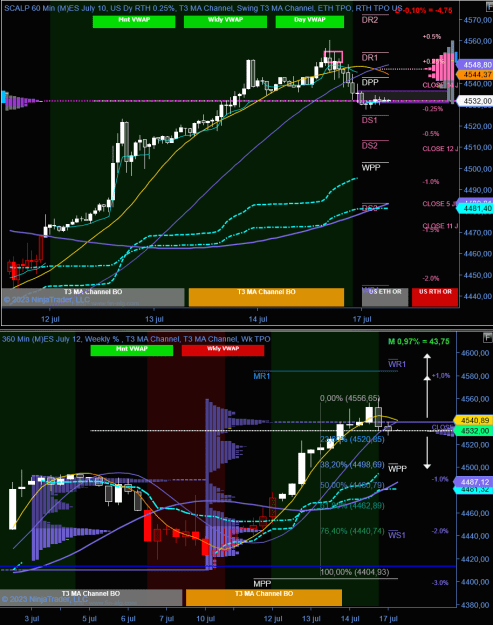Select the cyan 4481,40 price marker
This screenshot has width=493, height=625.
click(475, 208)
